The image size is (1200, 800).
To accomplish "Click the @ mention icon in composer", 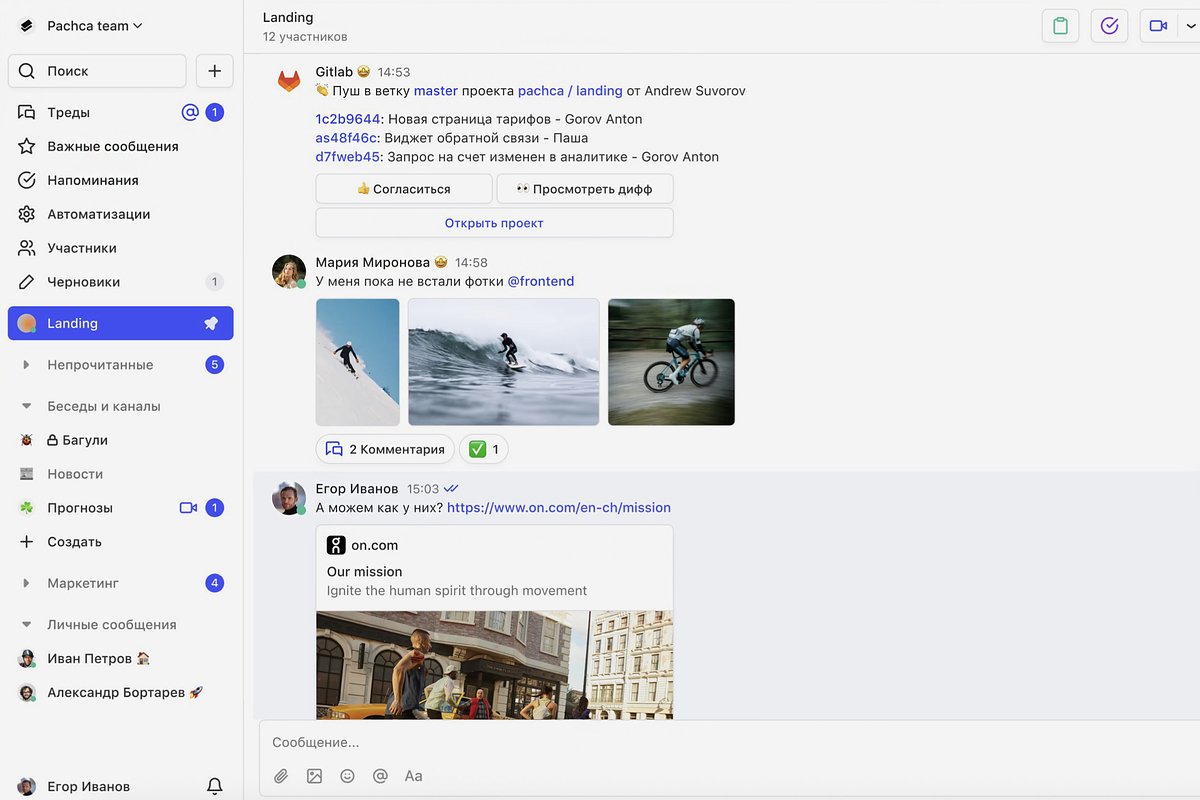I will coord(380,776).
